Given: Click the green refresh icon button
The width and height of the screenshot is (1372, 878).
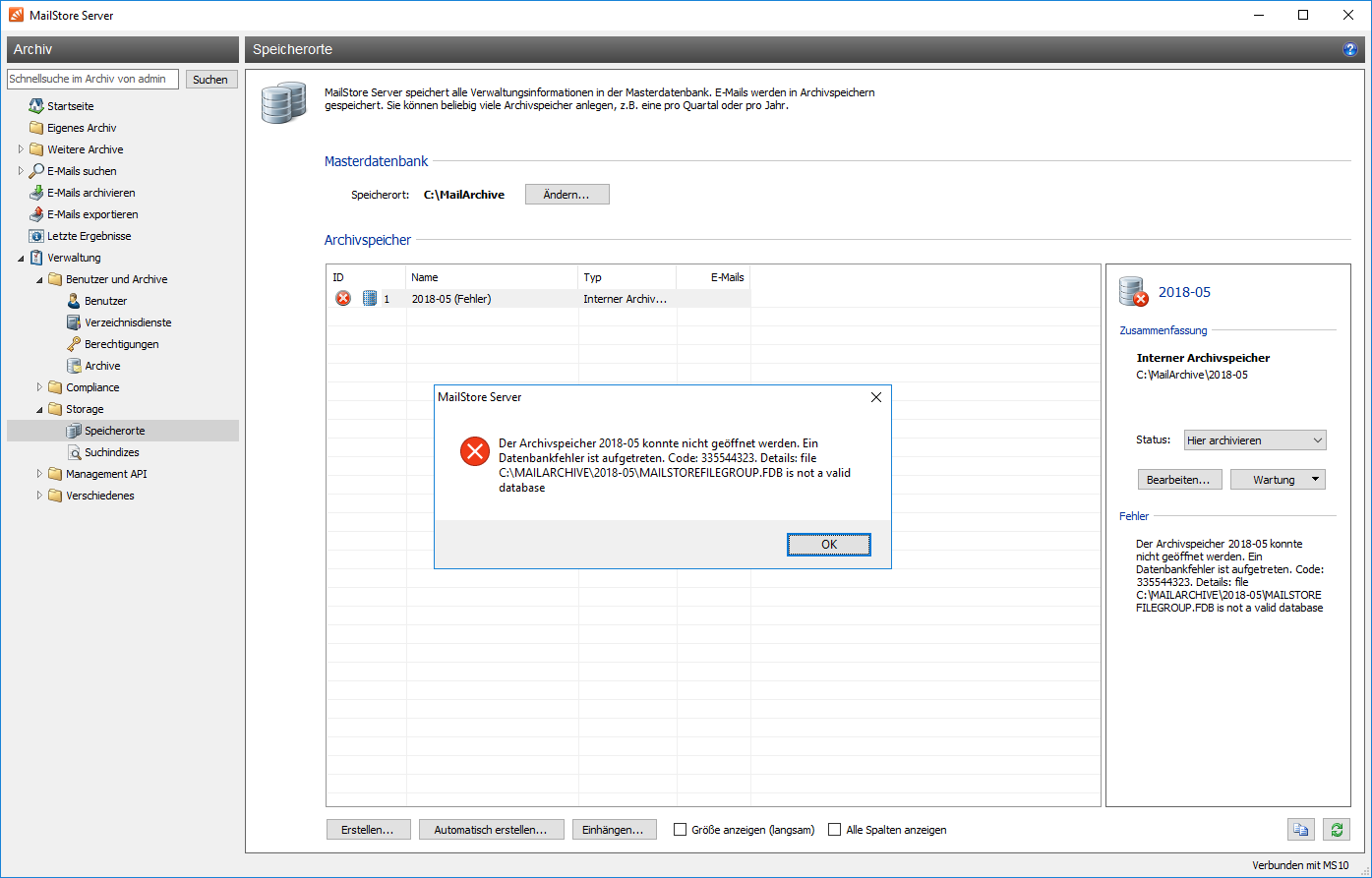Looking at the screenshot, I should point(1336,830).
